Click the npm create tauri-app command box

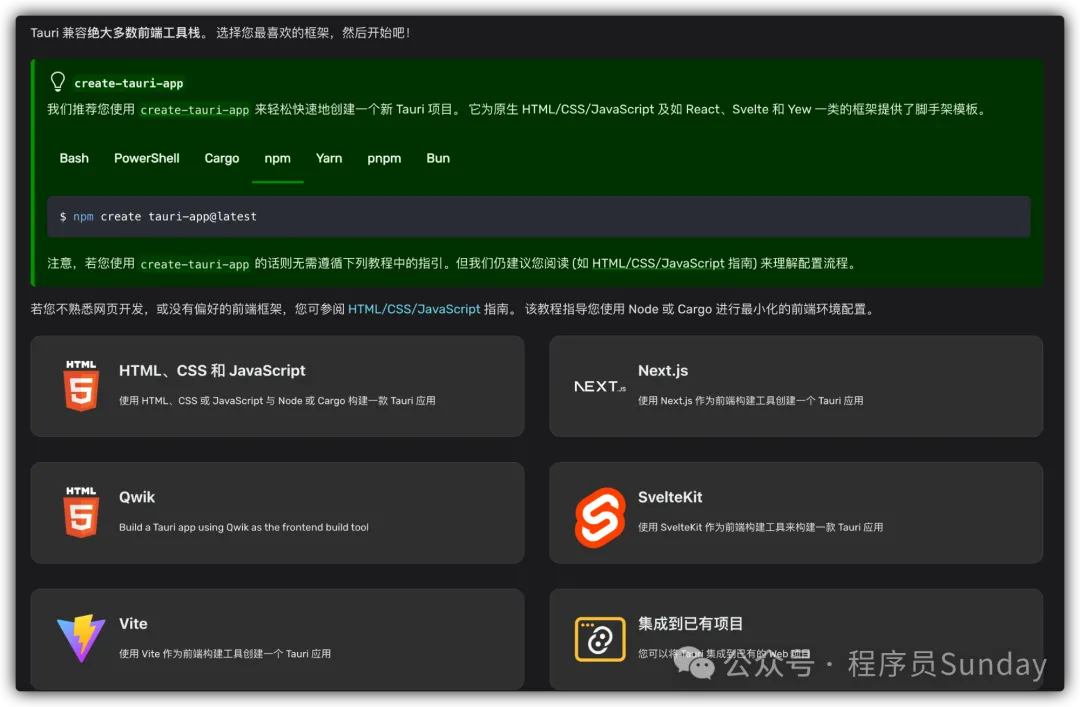(x=538, y=216)
